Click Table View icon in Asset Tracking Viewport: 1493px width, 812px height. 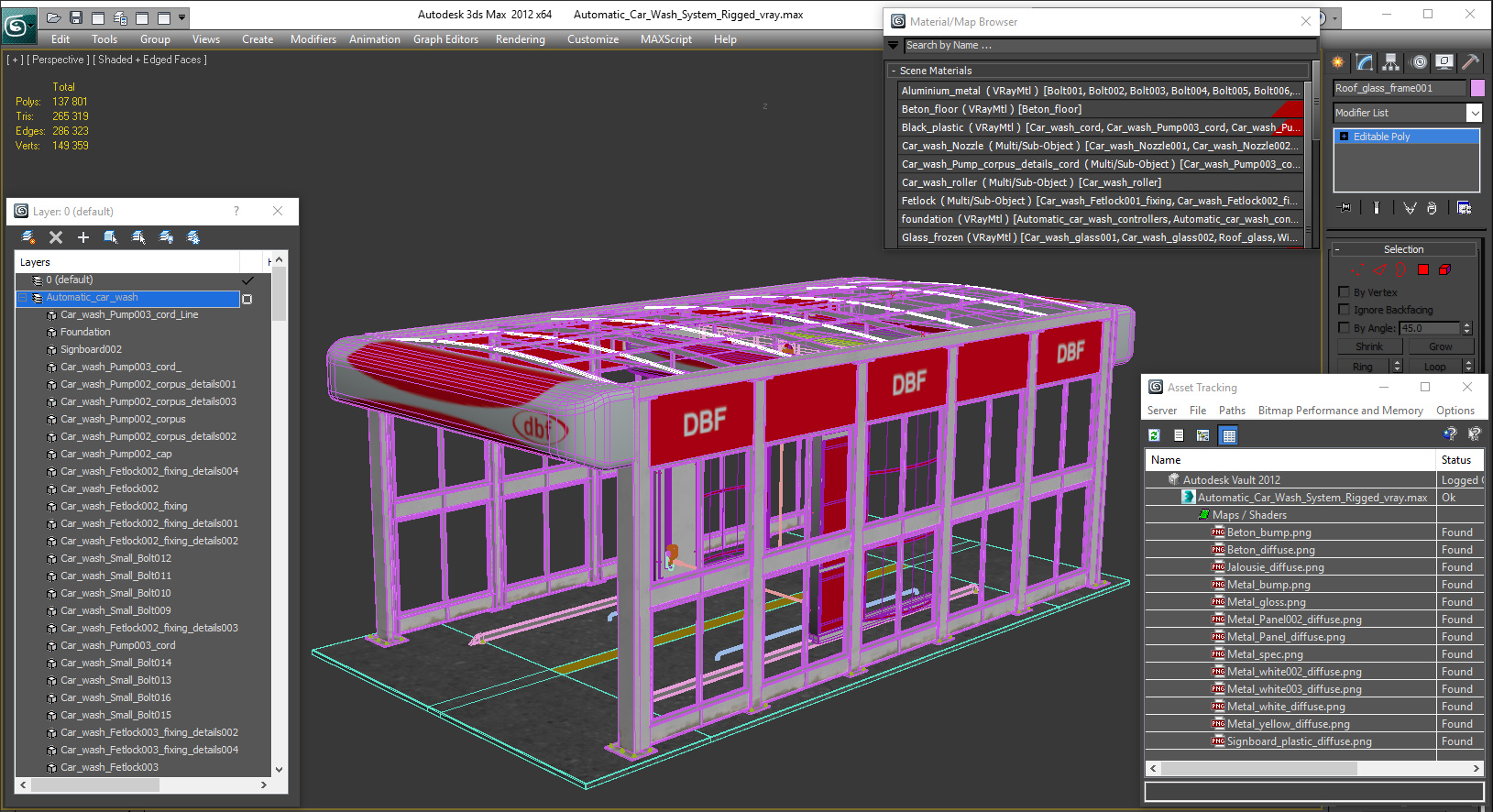tap(1229, 435)
